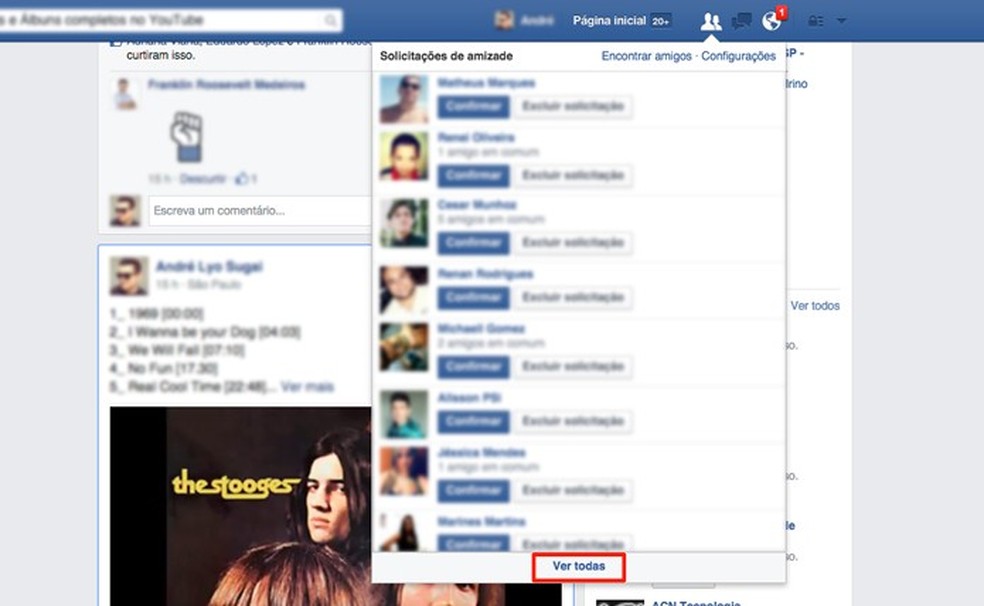Open Marines Martins name link

pos(481,521)
